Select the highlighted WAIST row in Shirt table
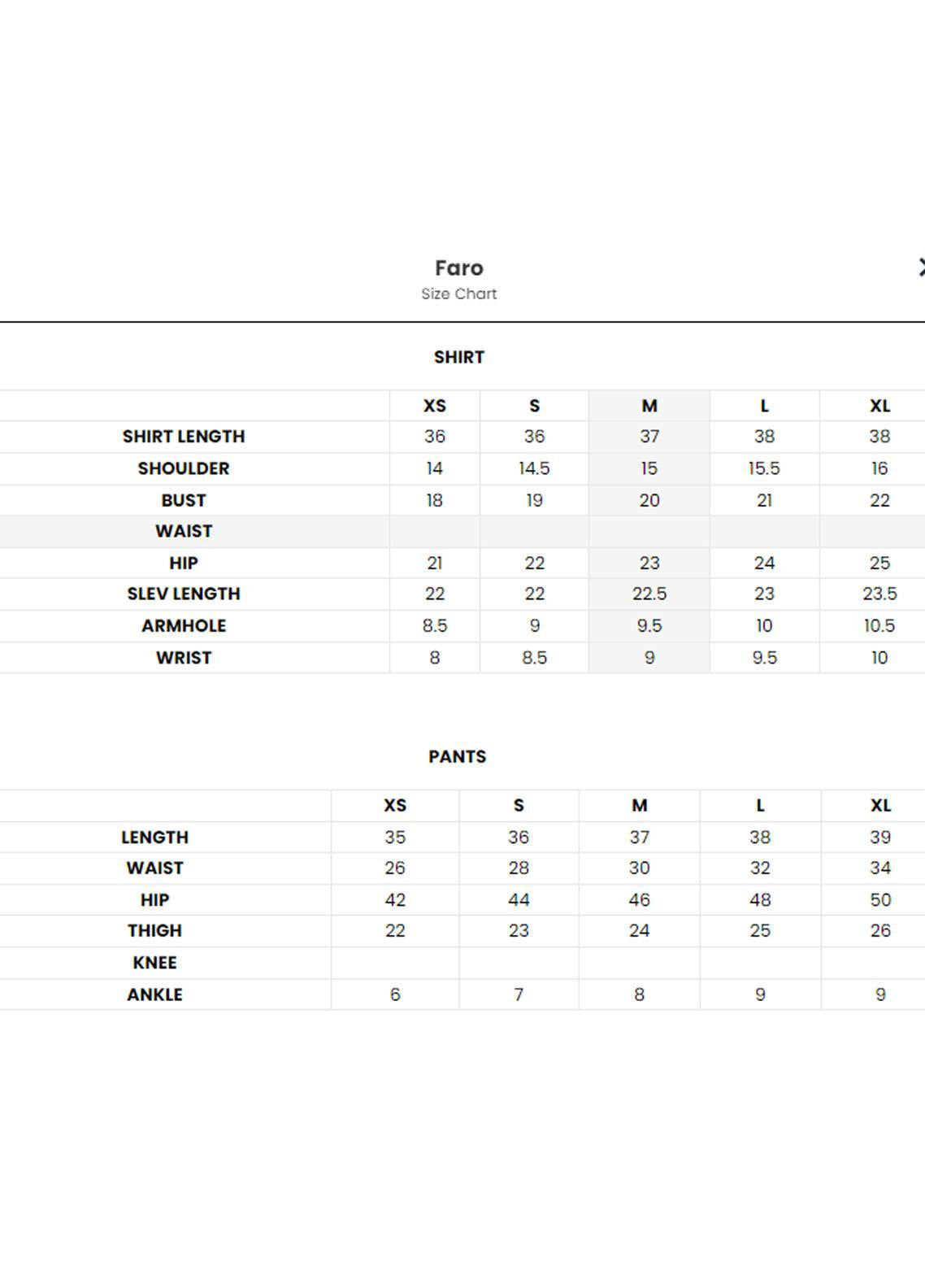 (x=462, y=532)
